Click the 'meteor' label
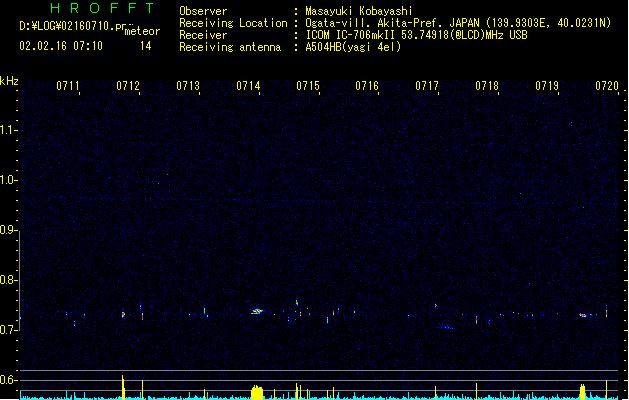Viewport: 629px width, 400px height. pos(142,31)
